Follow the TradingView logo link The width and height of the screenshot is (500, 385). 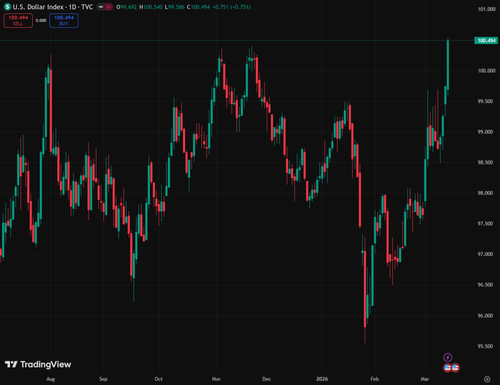(38, 364)
